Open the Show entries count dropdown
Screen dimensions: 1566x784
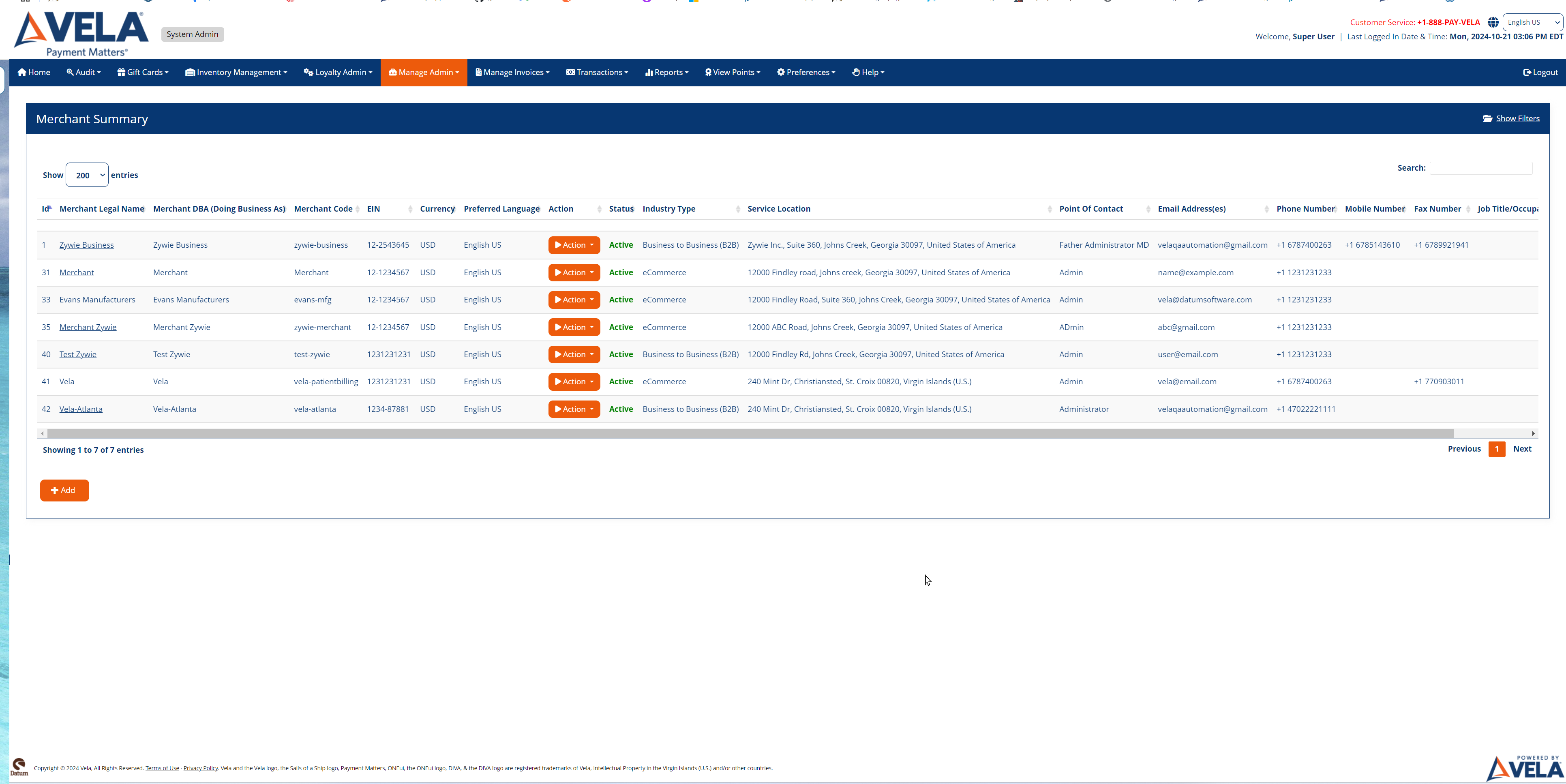87,175
